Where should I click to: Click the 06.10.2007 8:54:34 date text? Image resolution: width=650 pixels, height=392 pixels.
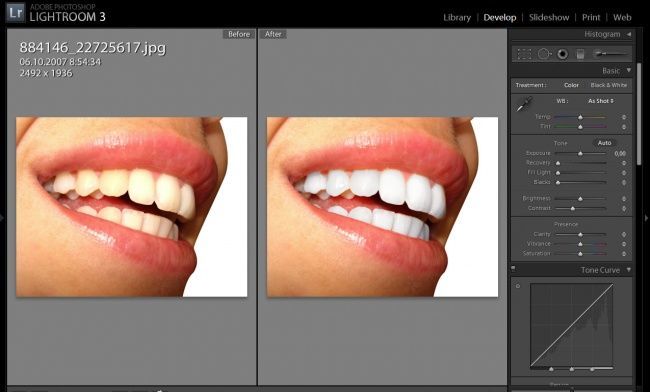pyautogui.click(x=61, y=62)
